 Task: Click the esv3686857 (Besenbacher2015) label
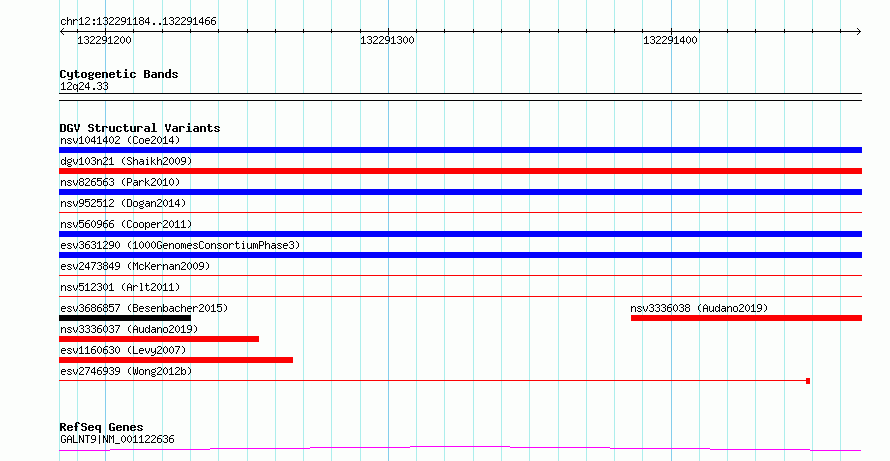[x=144, y=308]
